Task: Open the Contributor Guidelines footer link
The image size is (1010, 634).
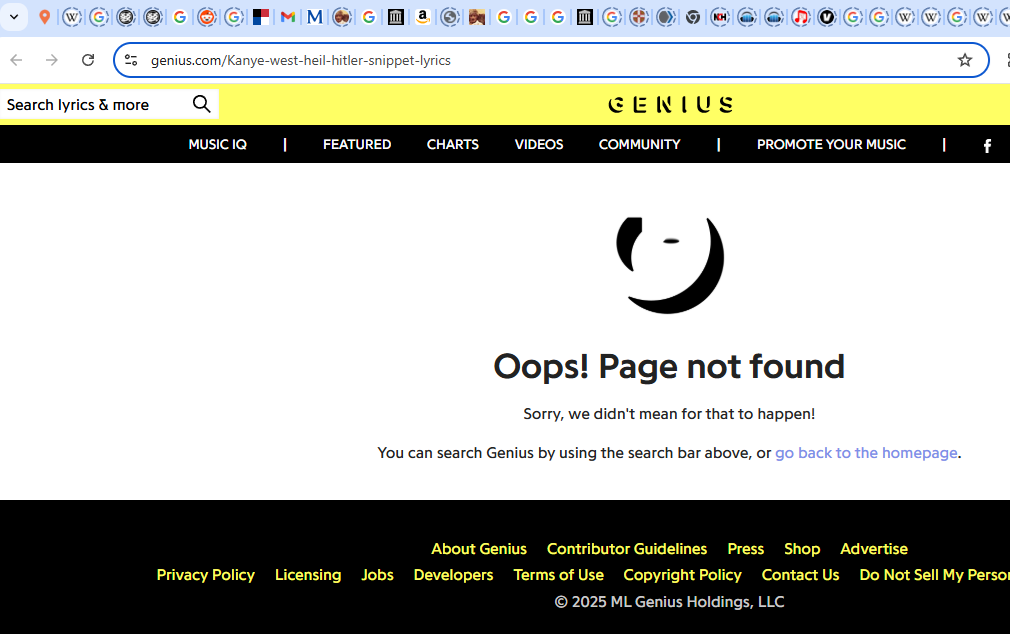Action: pos(627,549)
